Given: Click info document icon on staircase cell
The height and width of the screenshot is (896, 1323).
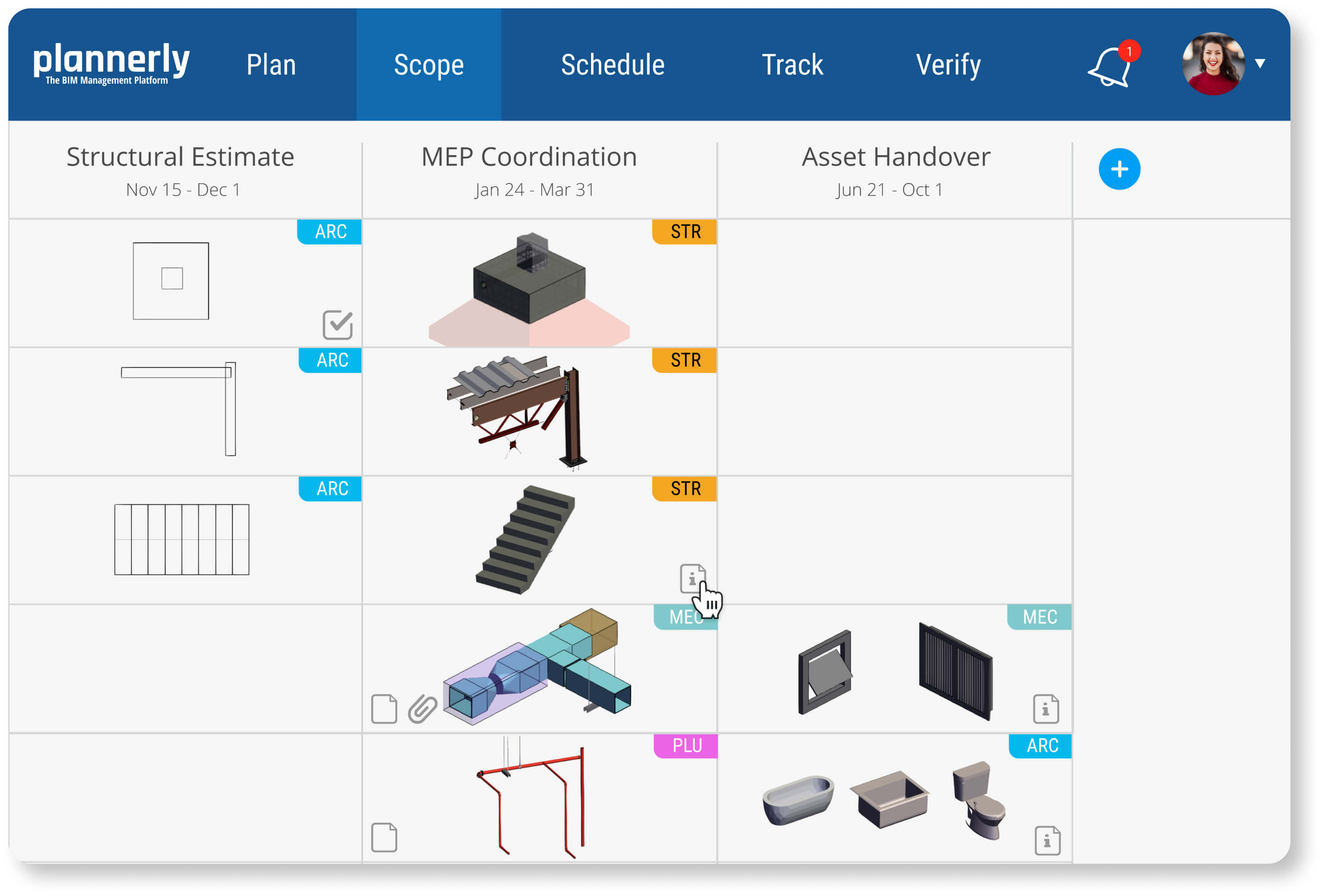Looking at the screenshot, I should click(x=692, y=578).
